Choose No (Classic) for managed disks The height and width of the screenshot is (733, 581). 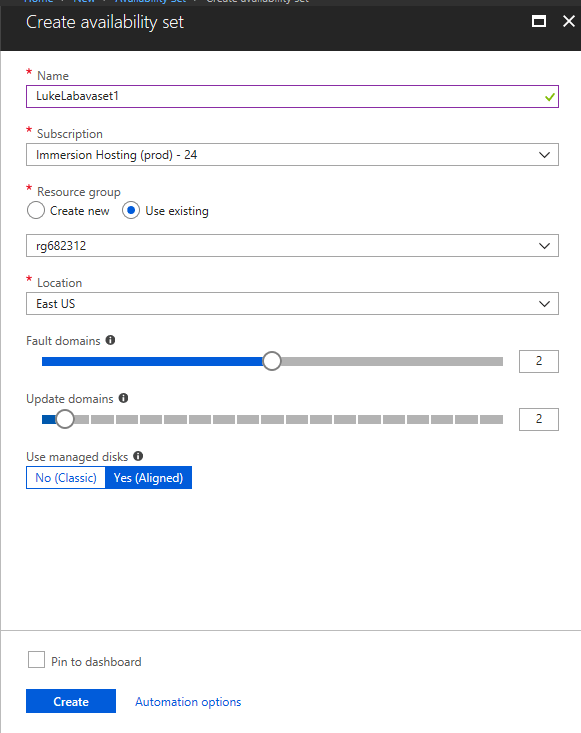(x=66, y=477)
